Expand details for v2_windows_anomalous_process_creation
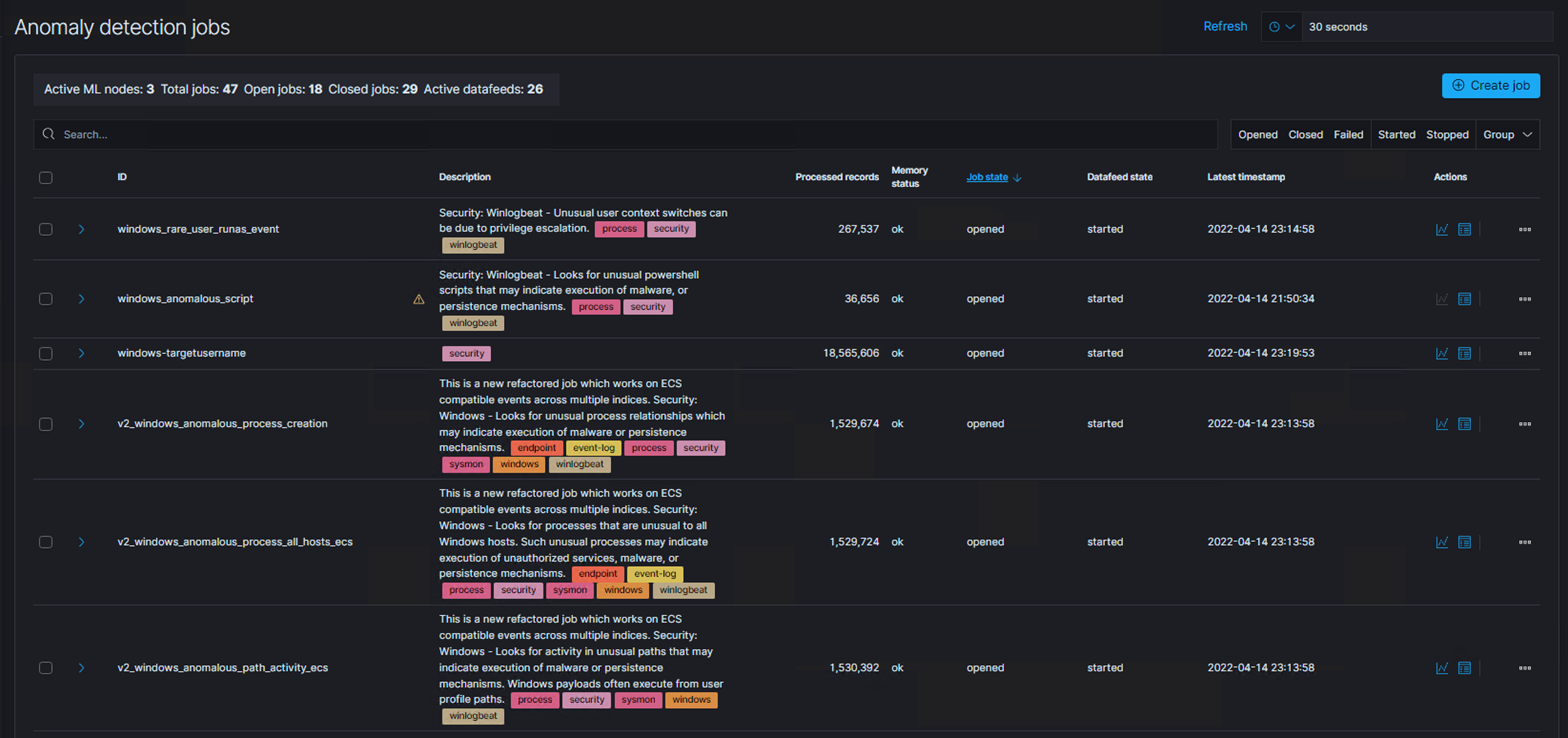The image size is (1568, 738). (x=81, y=424)
